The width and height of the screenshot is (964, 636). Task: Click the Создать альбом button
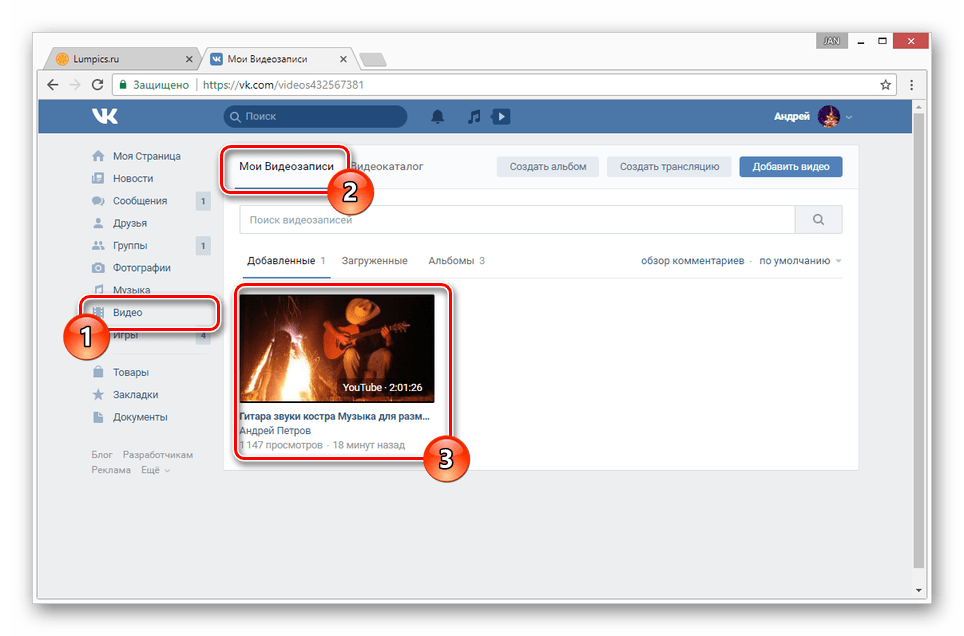coord(548,167)
